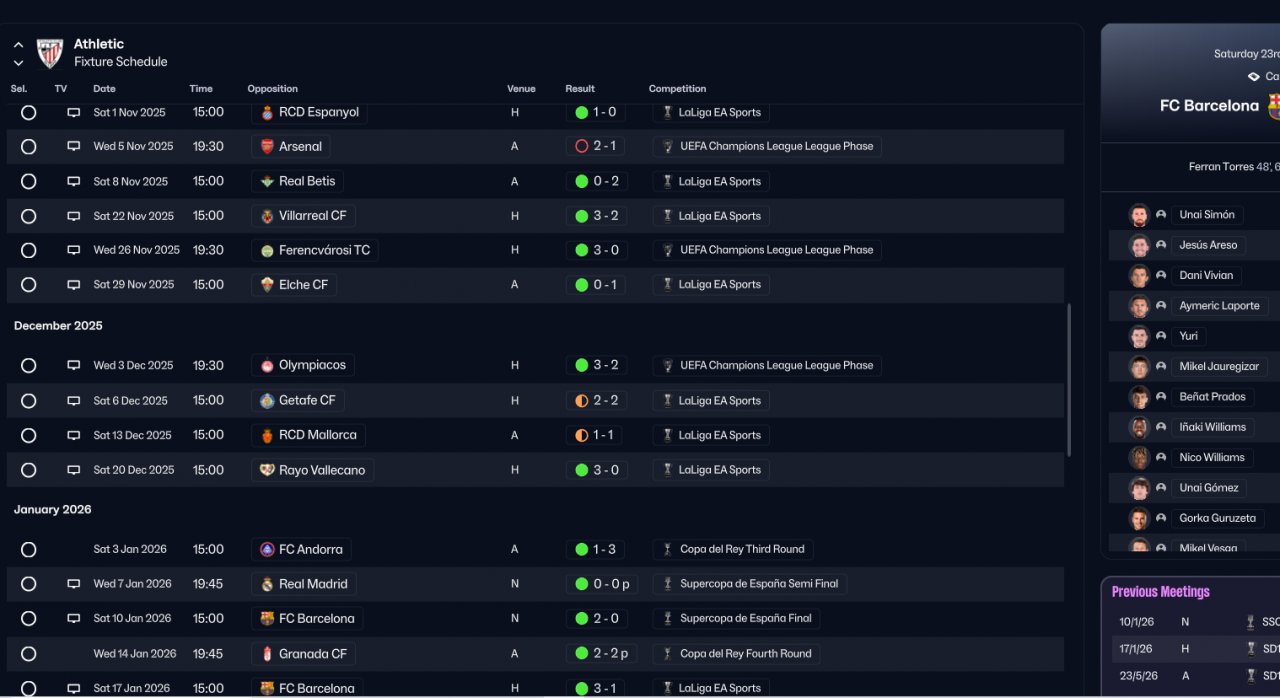Select the FC Andorra fixture radio button
Viewport: 1280px width, 698px height.
pos(28,550)
